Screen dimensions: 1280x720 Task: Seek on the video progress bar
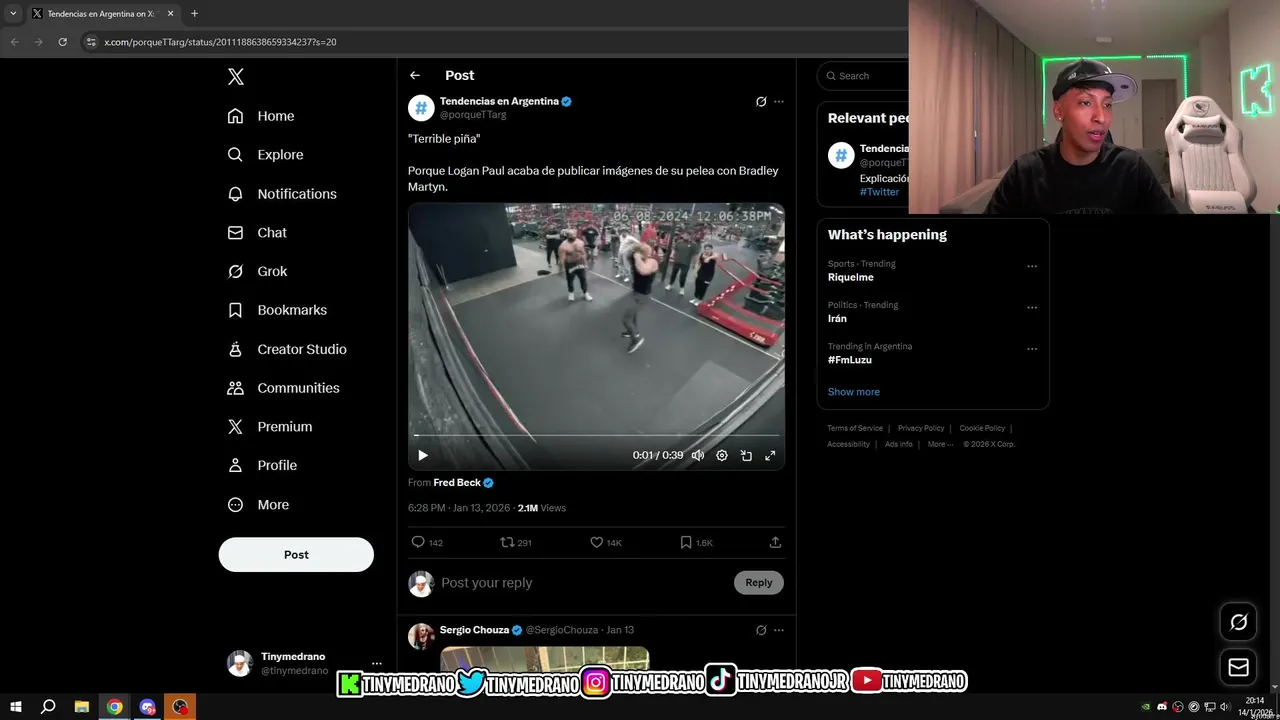point(596,436)
